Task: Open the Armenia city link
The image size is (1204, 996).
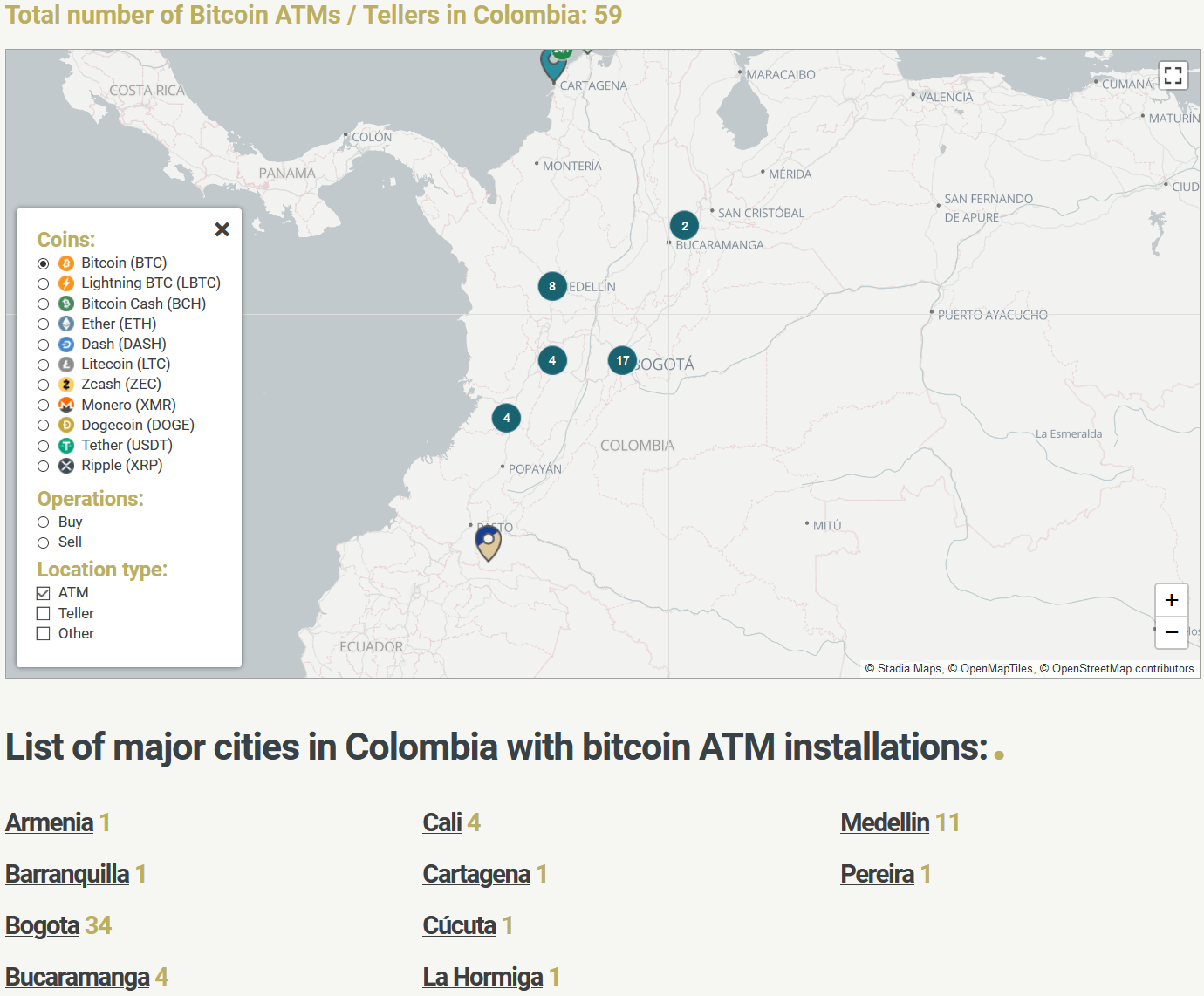Action: pyautogui.click(x=49, y=822)
